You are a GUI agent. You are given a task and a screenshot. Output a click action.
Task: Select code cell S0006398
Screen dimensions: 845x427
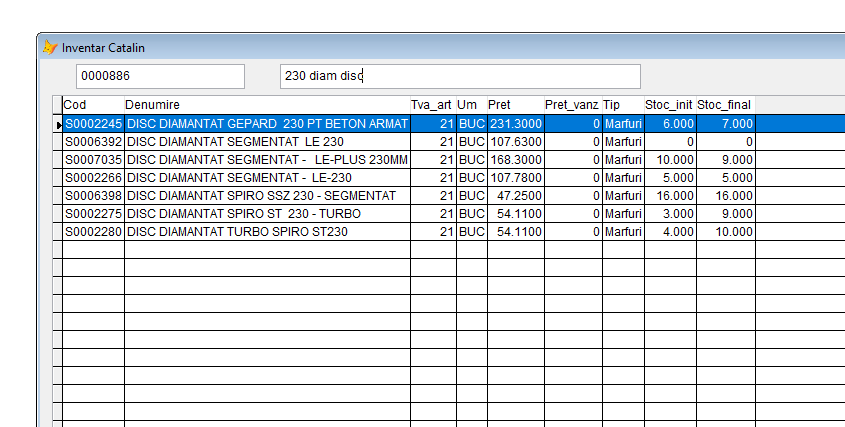pos(93,196)
